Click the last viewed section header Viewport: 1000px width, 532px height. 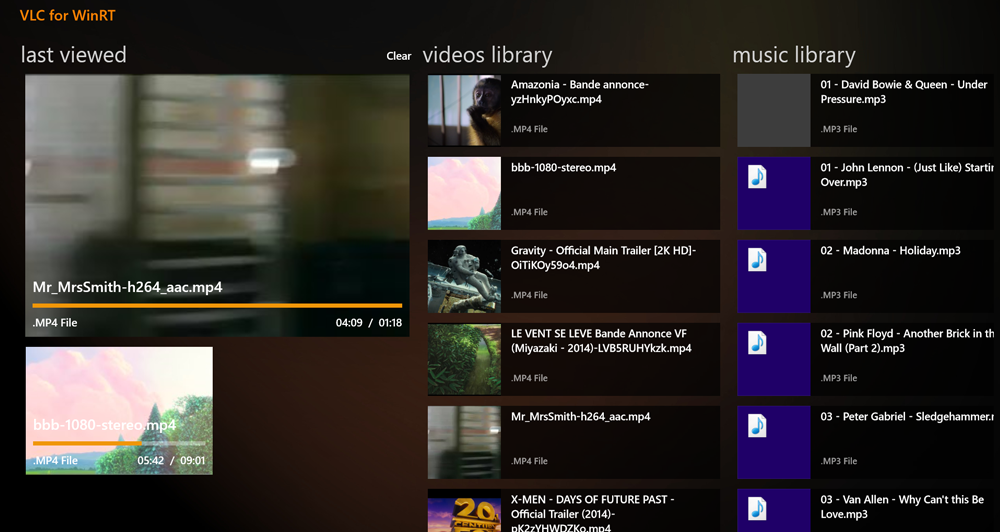(74, 55)
